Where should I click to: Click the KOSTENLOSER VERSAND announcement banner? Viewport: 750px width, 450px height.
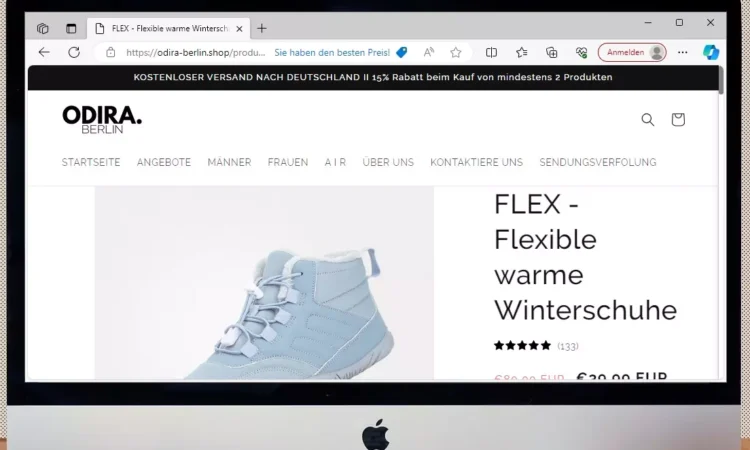click(373, 77)
